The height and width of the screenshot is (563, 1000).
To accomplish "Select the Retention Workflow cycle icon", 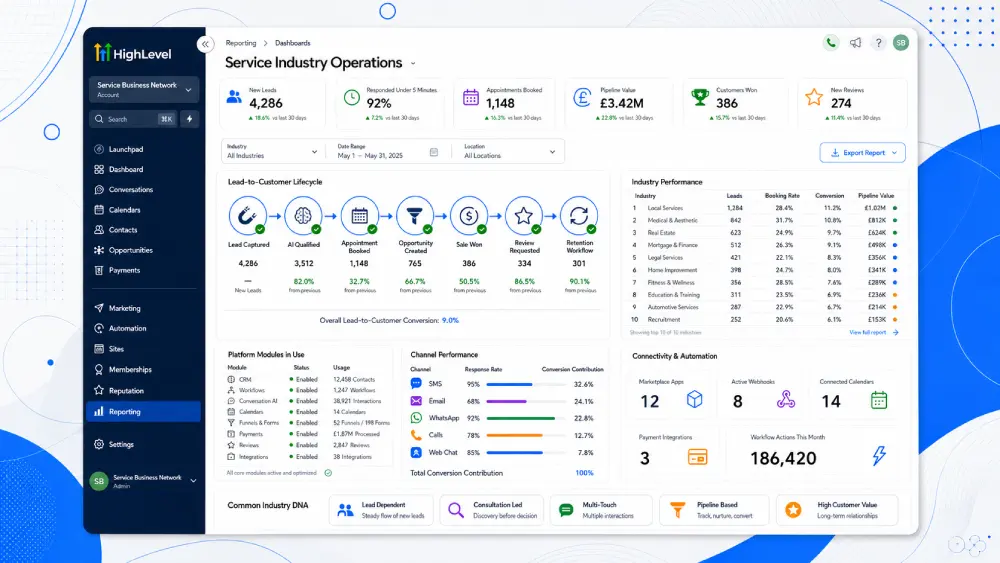I will click(x=579, y=216).
